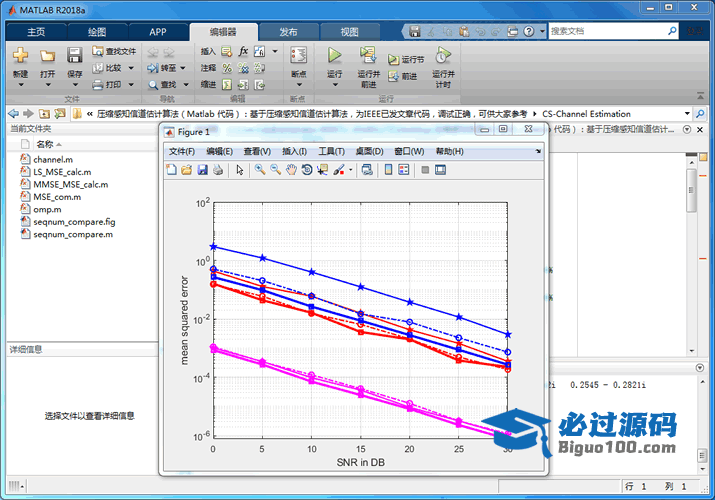The width and height of the screenshot is (715, 500).
Task: Open the File menu in Figure 1
Action: tap(181, 151)
